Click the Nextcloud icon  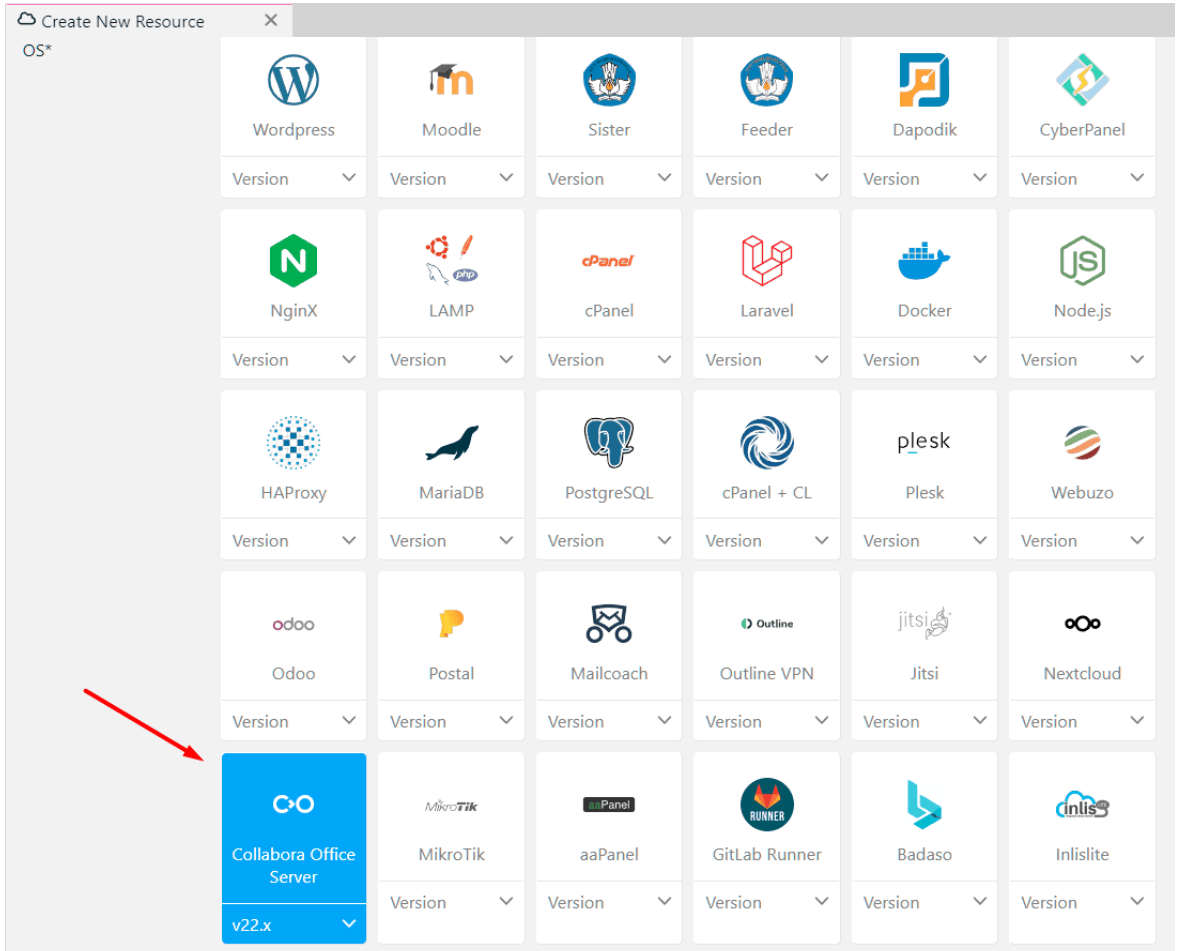click(1081, 623)
